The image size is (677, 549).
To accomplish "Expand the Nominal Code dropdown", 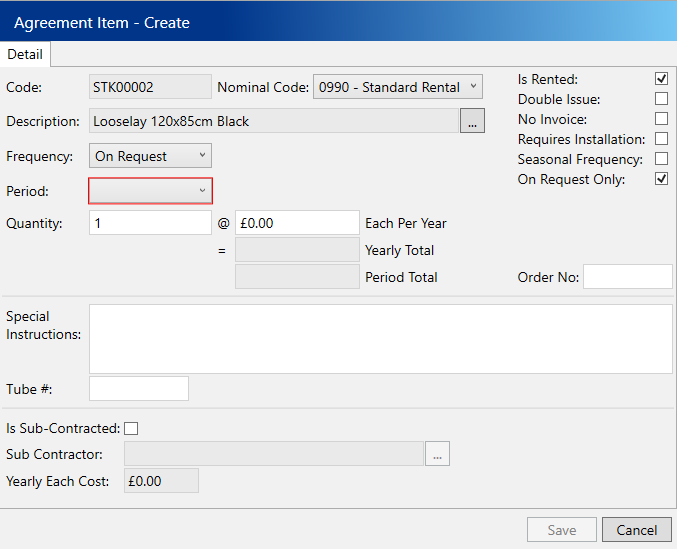I will (397, 87).
